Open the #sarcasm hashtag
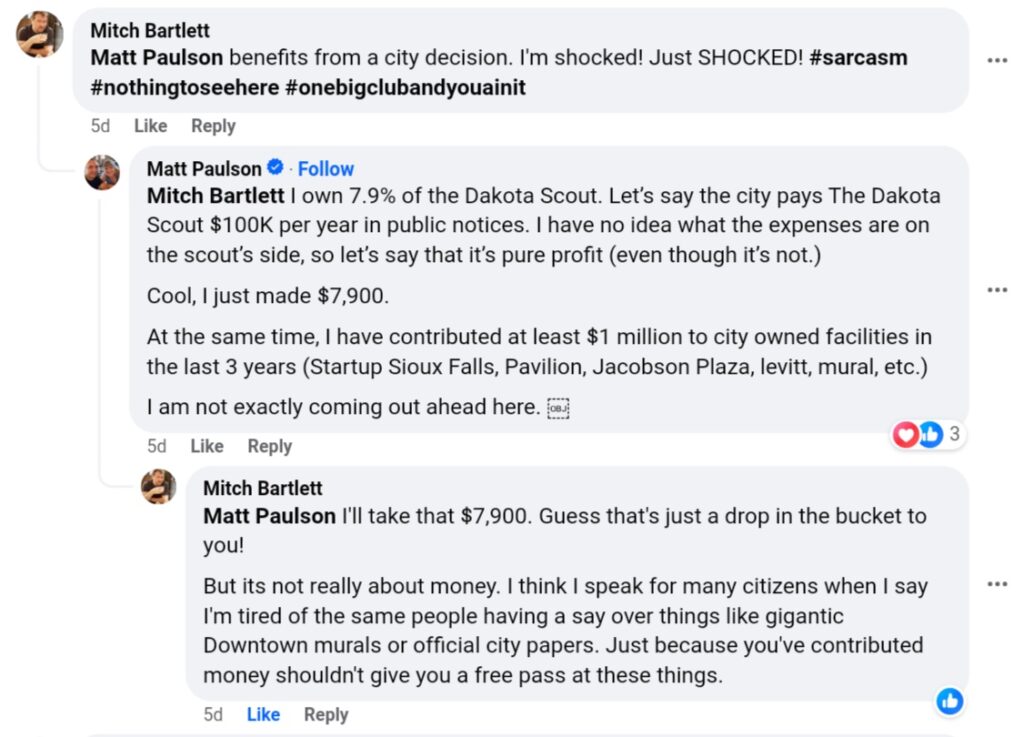Viewport: 1024px width, 737px height. click(858, 57)
